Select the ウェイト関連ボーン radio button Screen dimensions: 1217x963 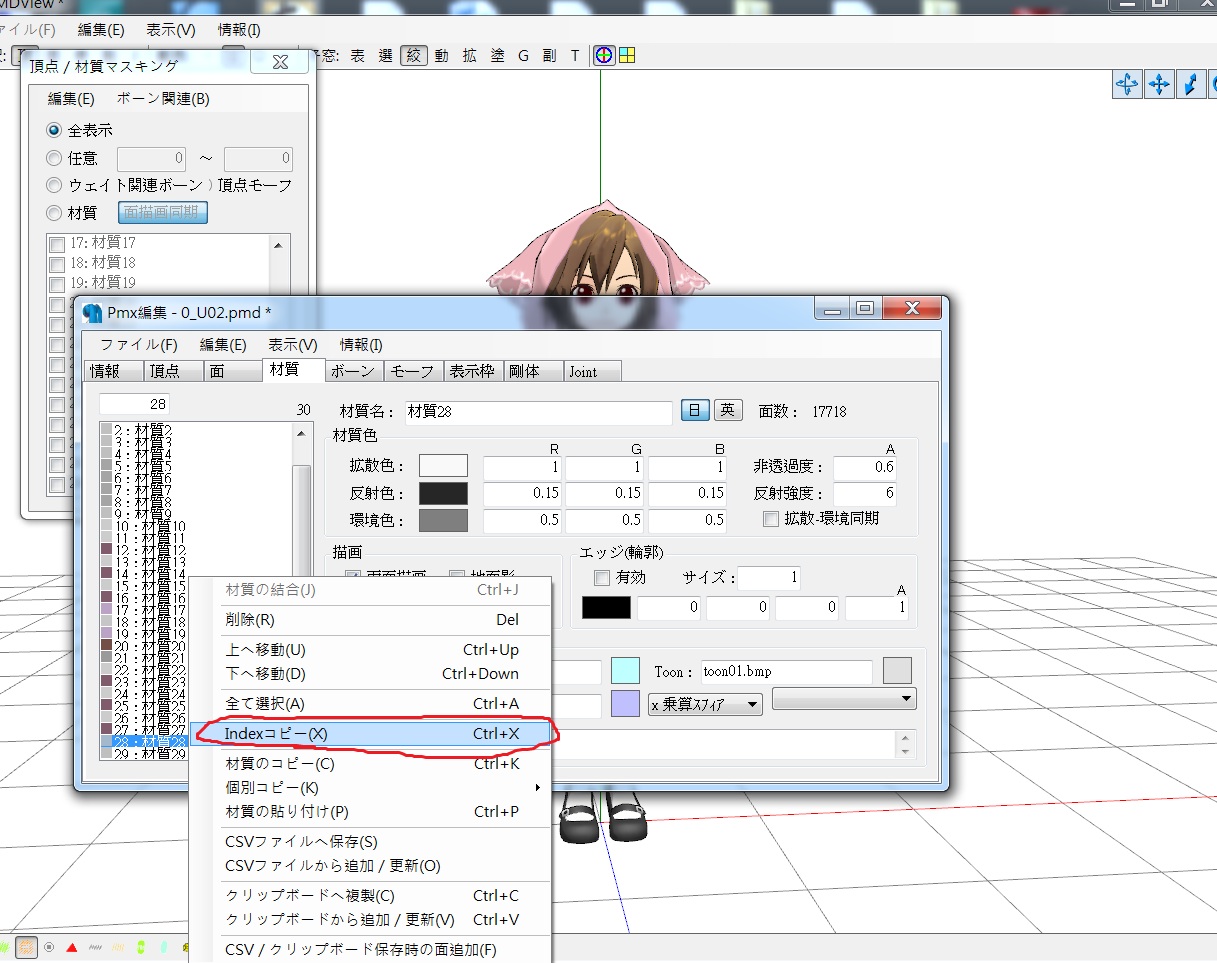(x=54, y=185)
